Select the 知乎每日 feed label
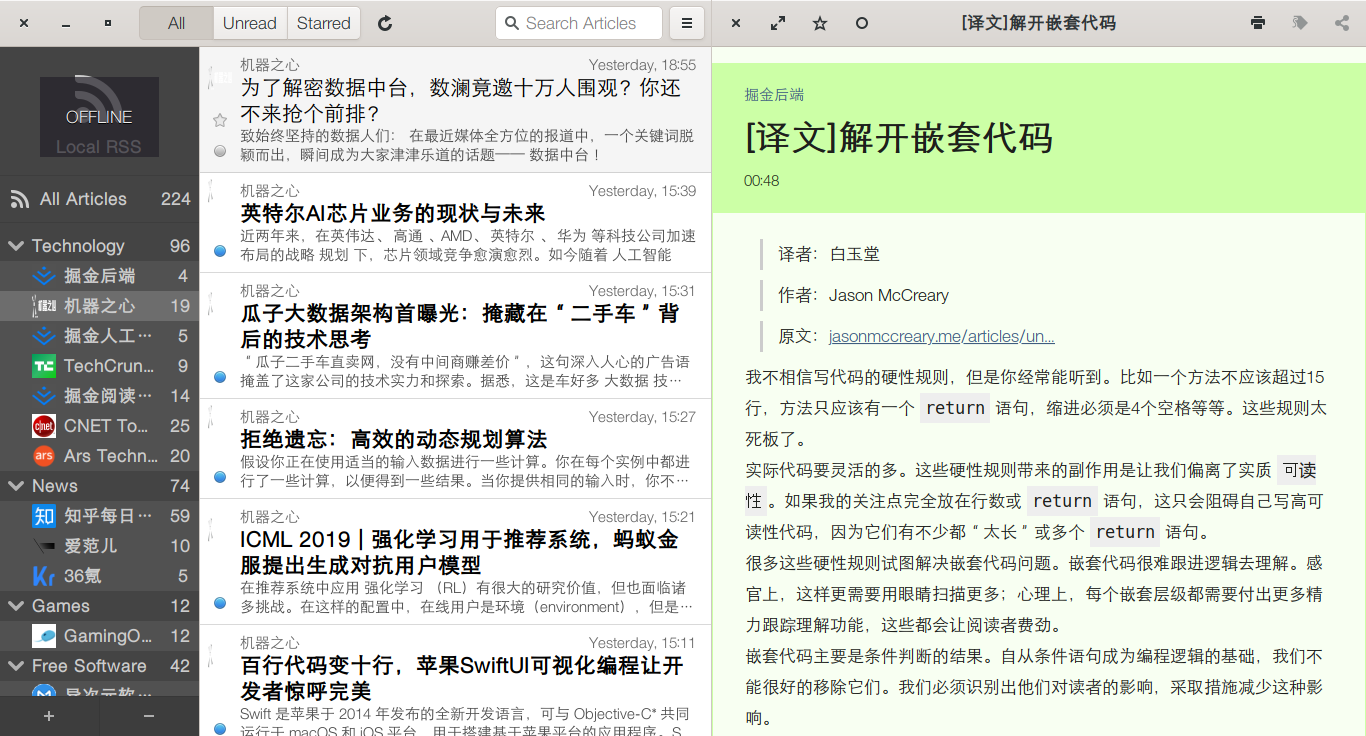Image resolution: width=1366 pixels, height=736 pixels. (x=108, y=516)
